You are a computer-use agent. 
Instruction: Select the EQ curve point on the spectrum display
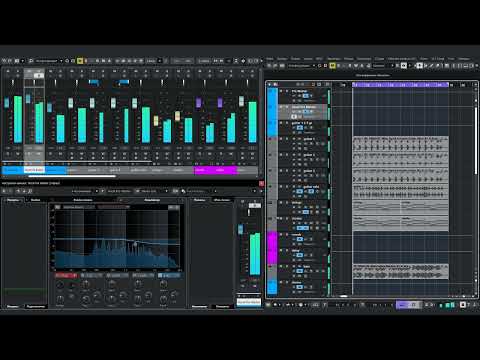coord(135,245)
